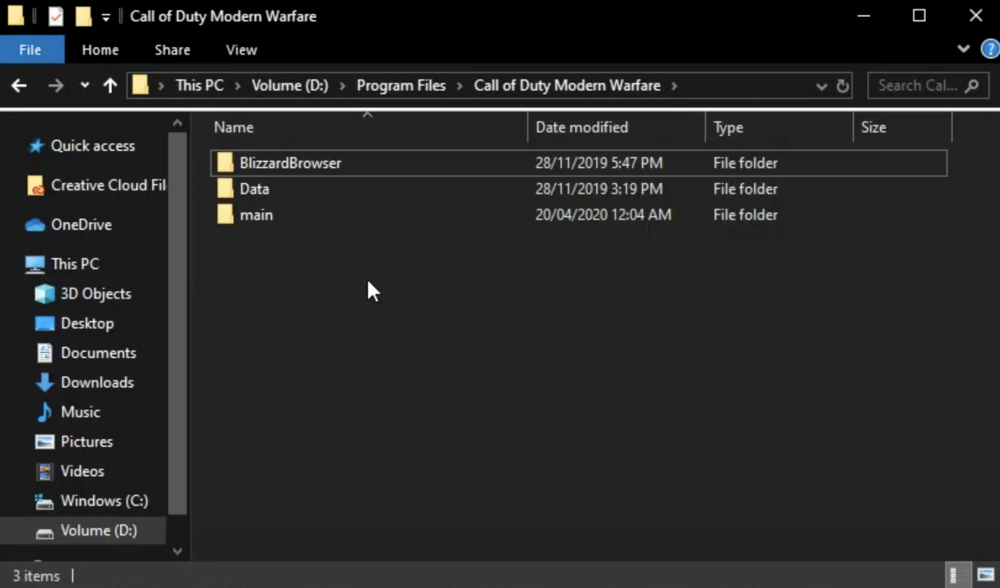
Task: Customize Quick Access Toolbar dropdown arrow
Action: (106, 17)
